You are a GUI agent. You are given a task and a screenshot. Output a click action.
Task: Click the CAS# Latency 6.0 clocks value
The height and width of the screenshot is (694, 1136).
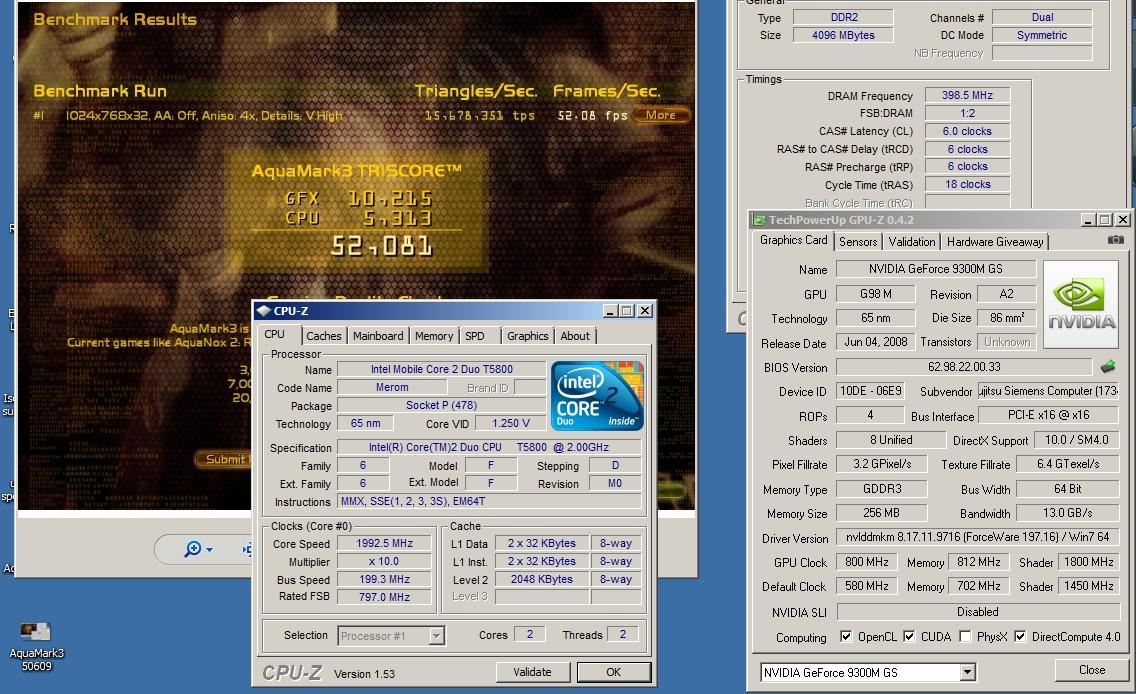[x=967, y=131]
